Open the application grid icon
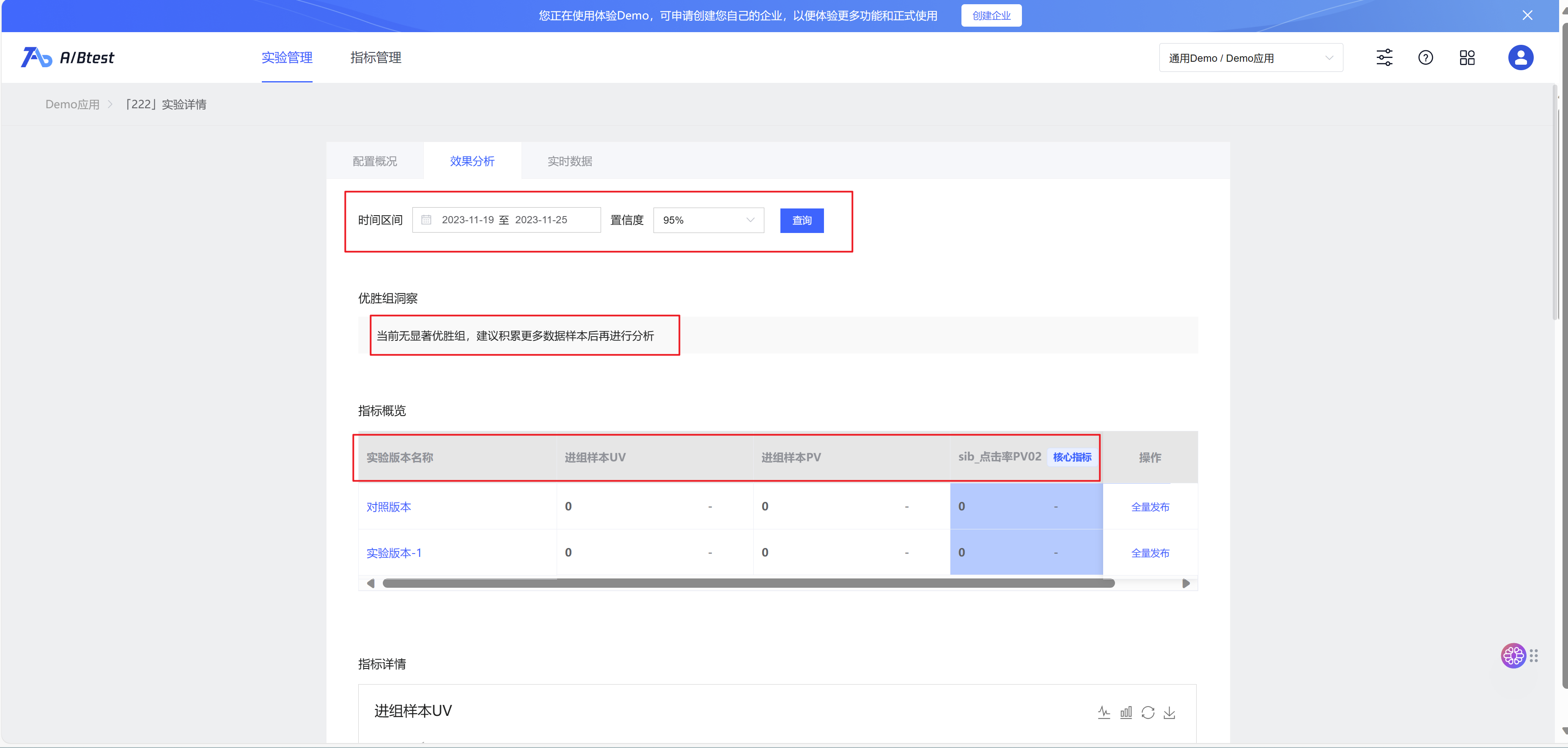Screen dimensions: 1568x748 [1467, 58]
